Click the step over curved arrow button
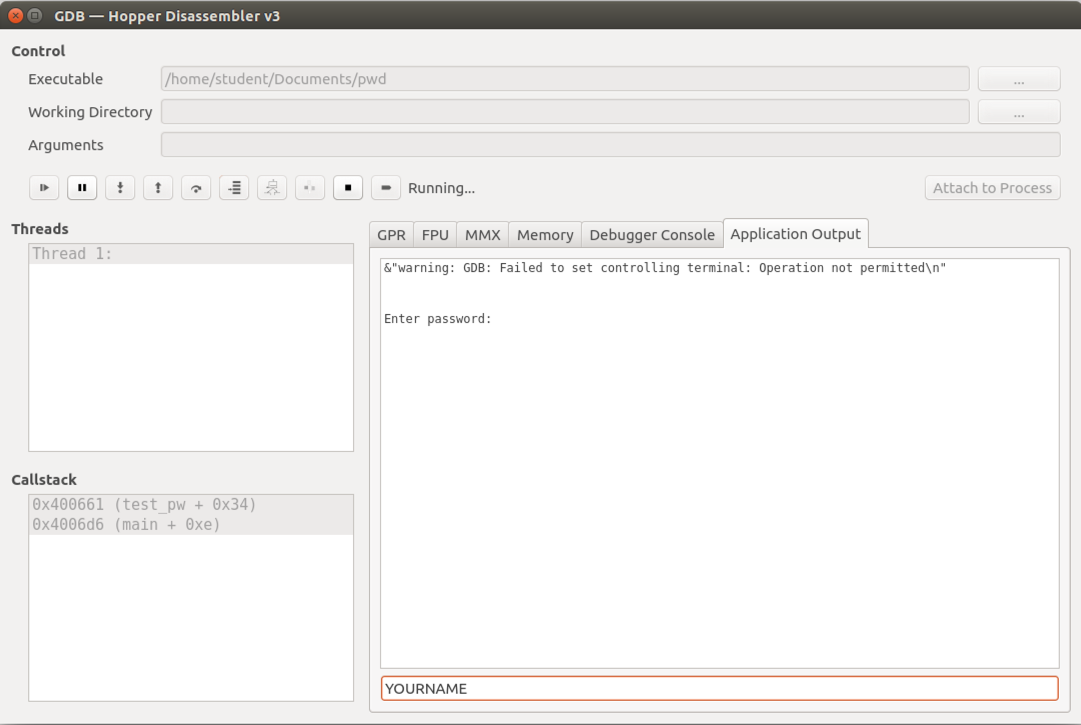The width and height of the screenshot is (1081, 725). tap(196, 187)
